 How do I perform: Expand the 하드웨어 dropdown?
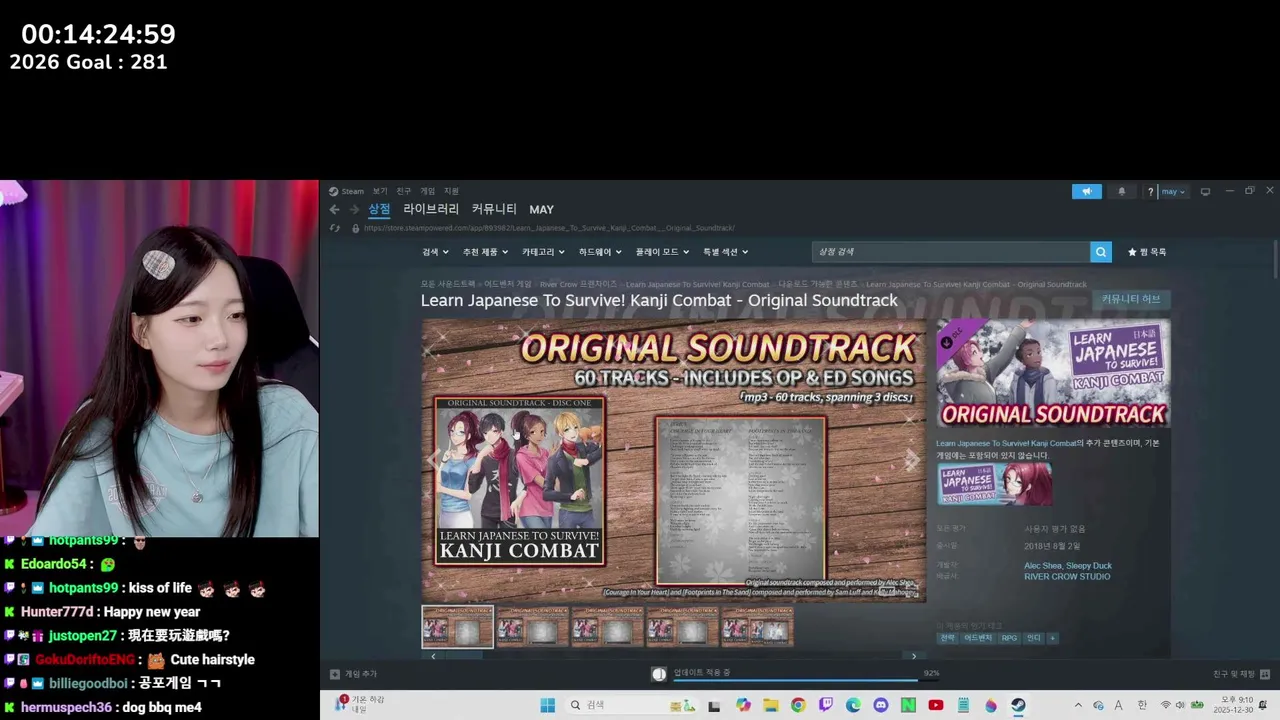(x=600, y=252)
